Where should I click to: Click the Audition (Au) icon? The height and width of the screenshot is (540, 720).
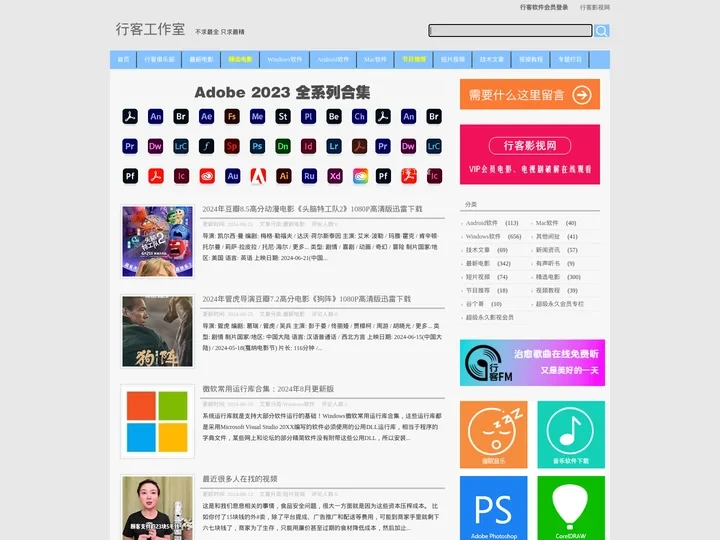click(x=233, y=176)
